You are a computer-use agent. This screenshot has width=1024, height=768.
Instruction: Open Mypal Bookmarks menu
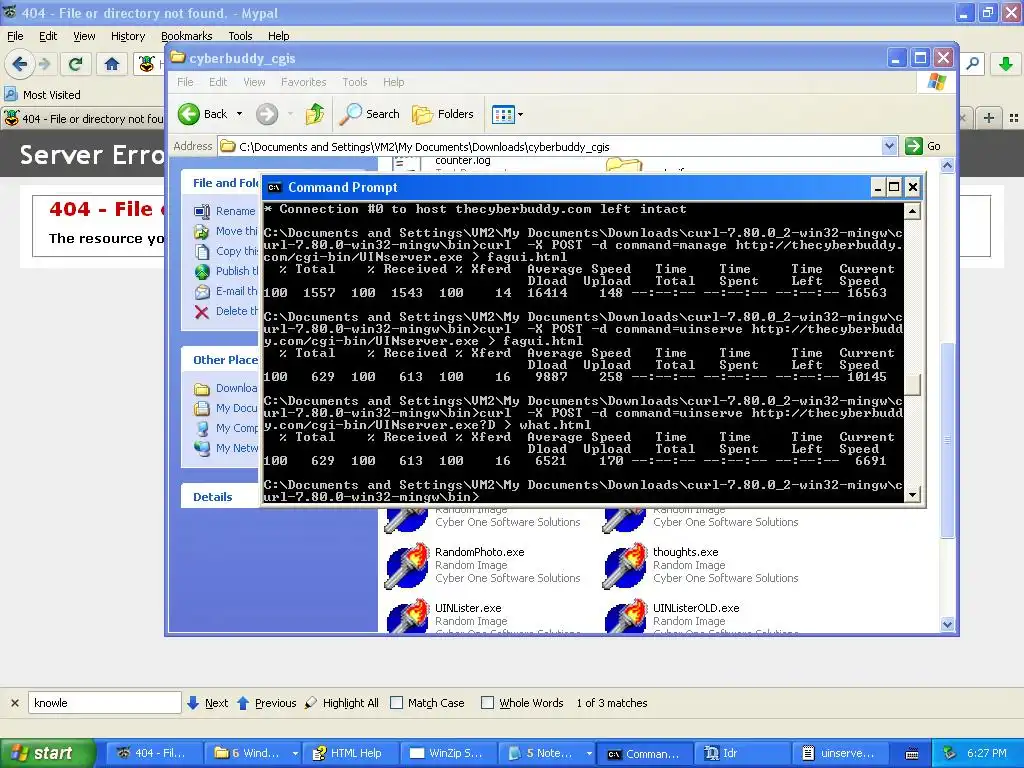186,36
